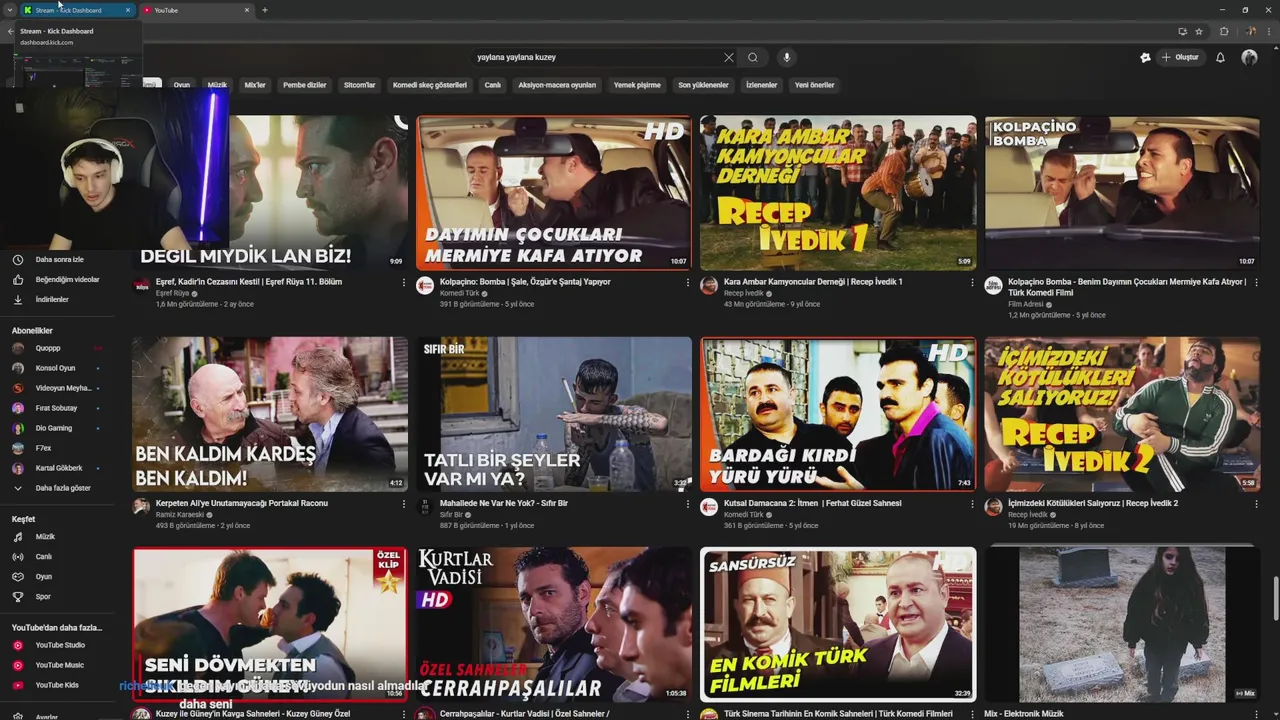Open options for İçimizdeki Kötülükleri Salıyoruz video
The image size is (1280, 720).
click(x=1255, y=504)
